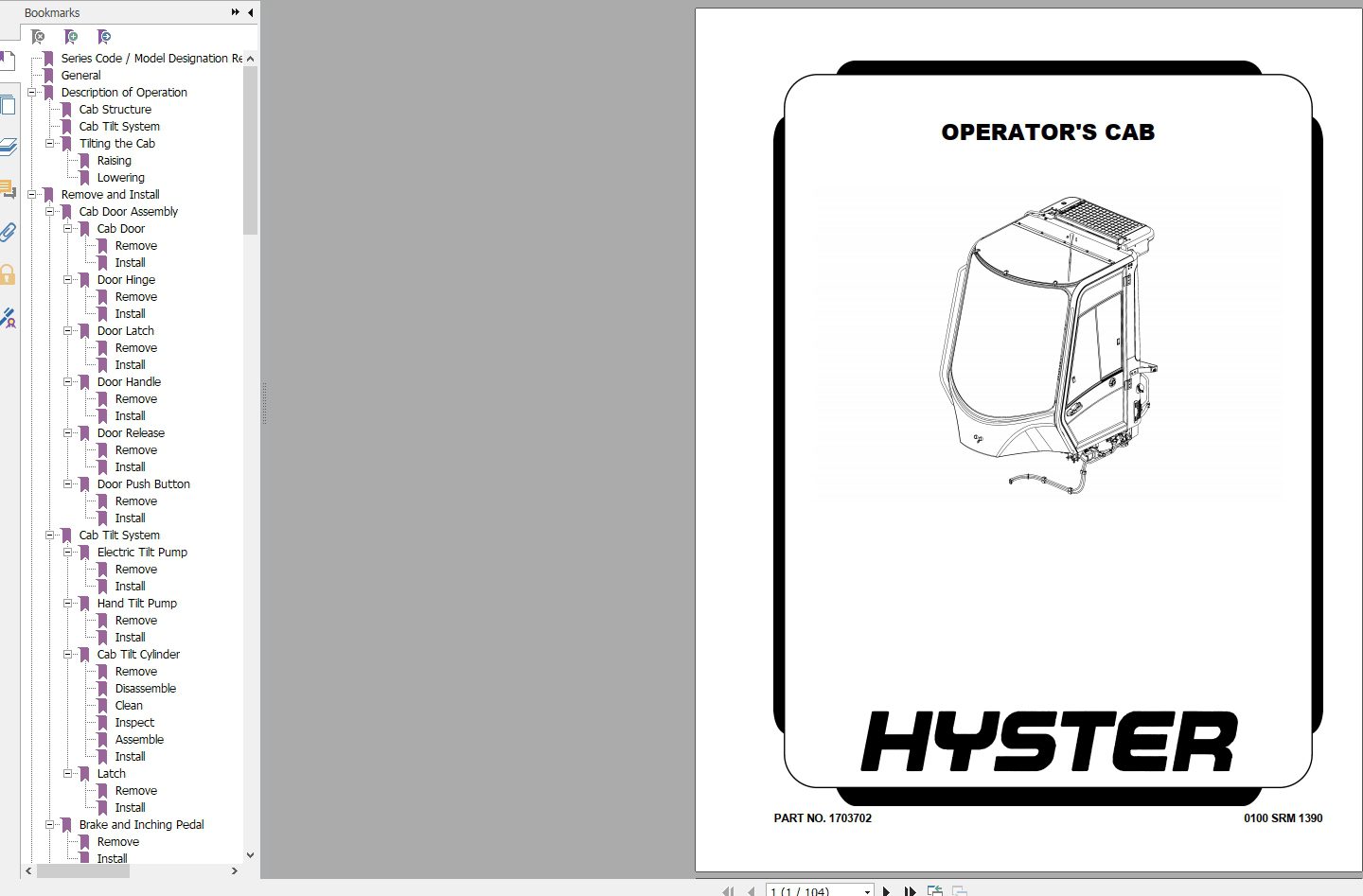1363x896 pixels.
Task: Open the Digital Signatures panel
Action: click(x=9, y=319)
